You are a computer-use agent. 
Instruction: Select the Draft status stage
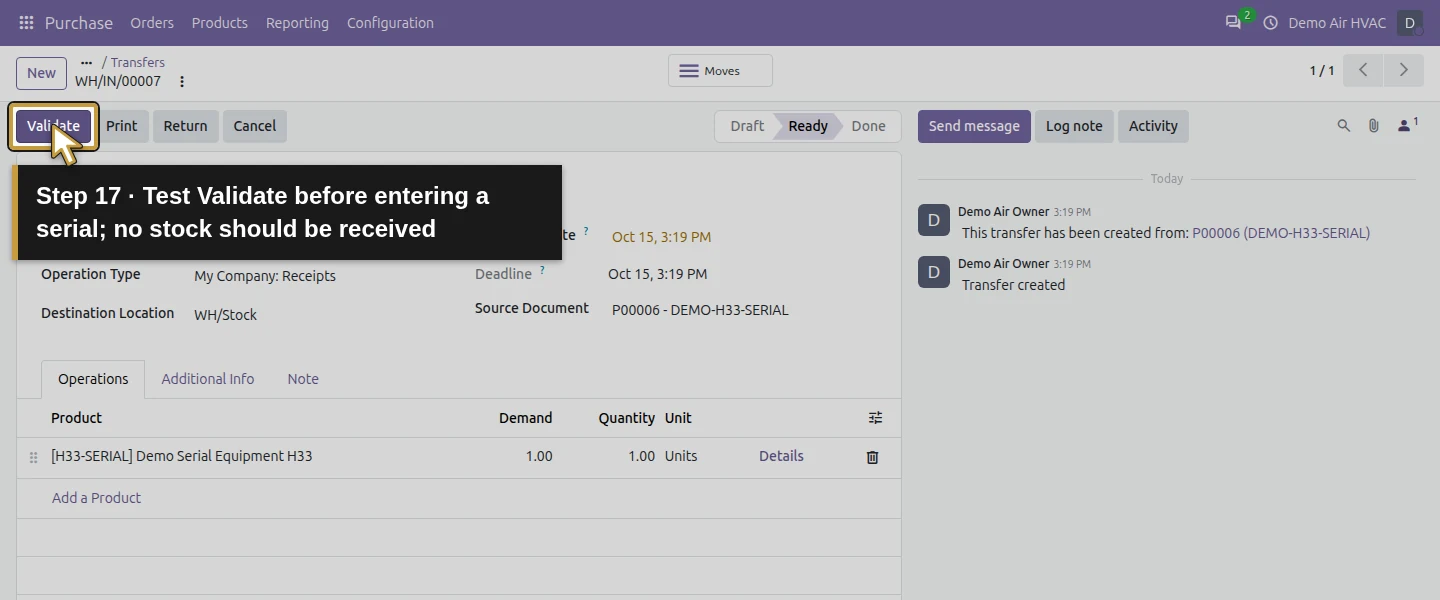click(746, 126)
